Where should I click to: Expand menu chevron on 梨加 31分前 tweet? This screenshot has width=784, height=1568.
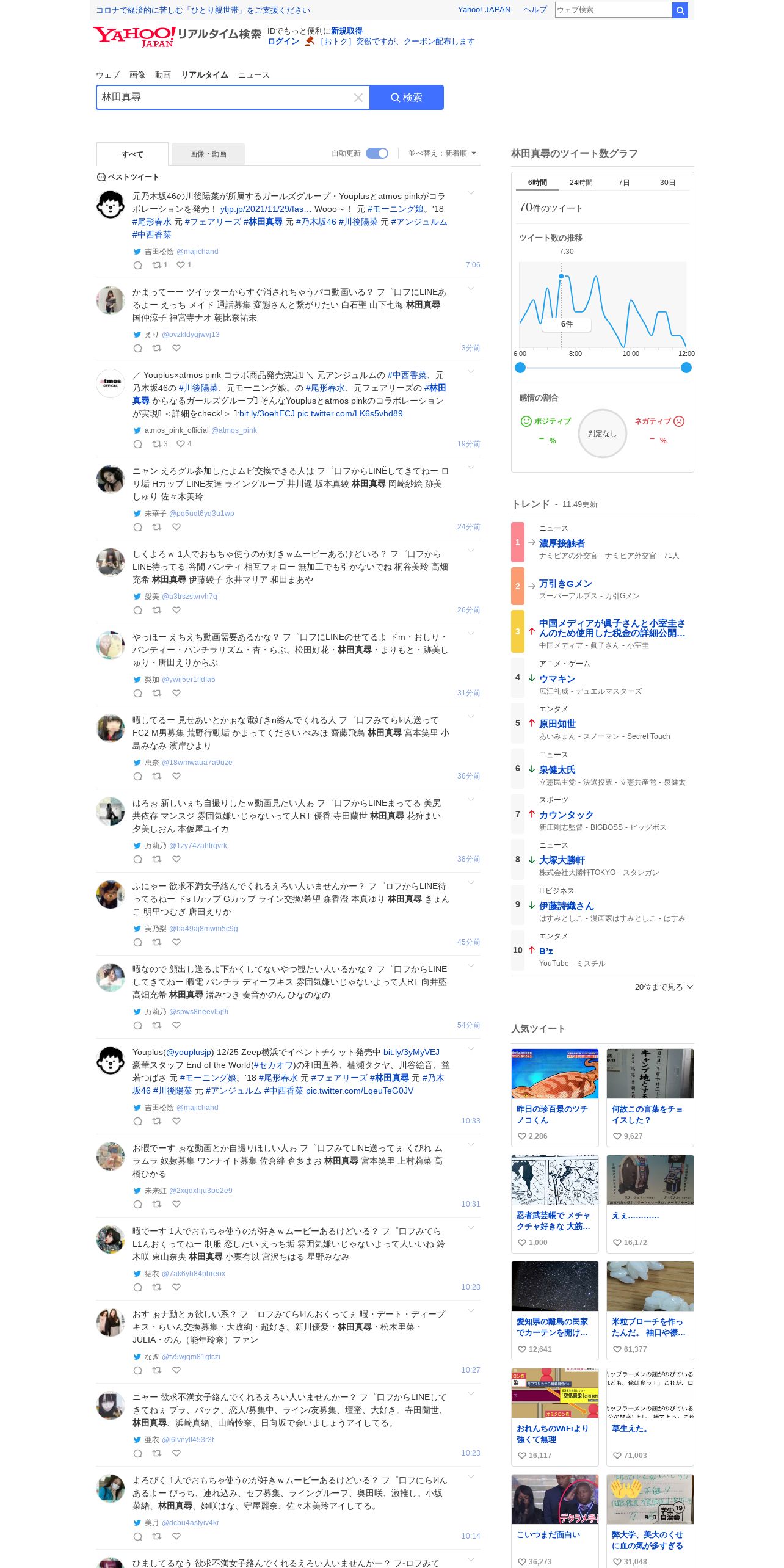coord(471,634)
